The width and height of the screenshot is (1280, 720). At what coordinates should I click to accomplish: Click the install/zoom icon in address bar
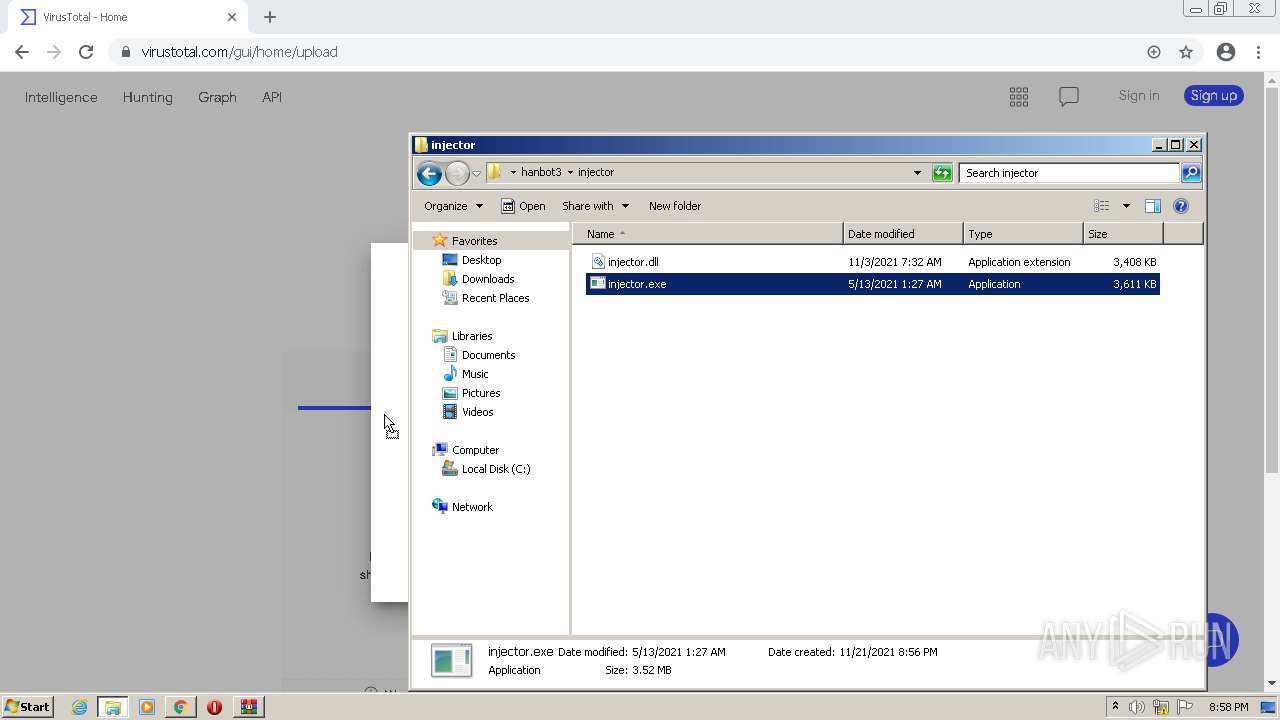pos(1154,52)
